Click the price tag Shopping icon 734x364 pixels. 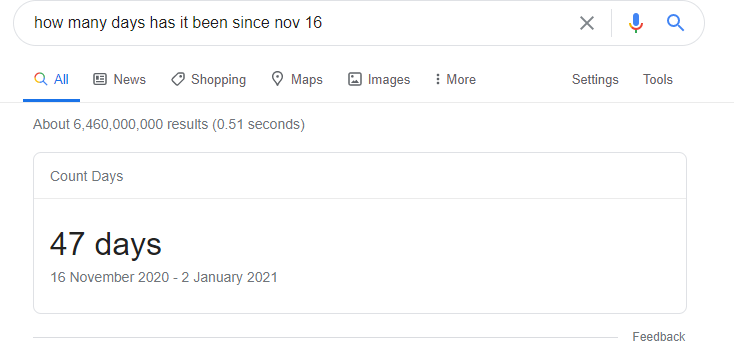[177, 79]
